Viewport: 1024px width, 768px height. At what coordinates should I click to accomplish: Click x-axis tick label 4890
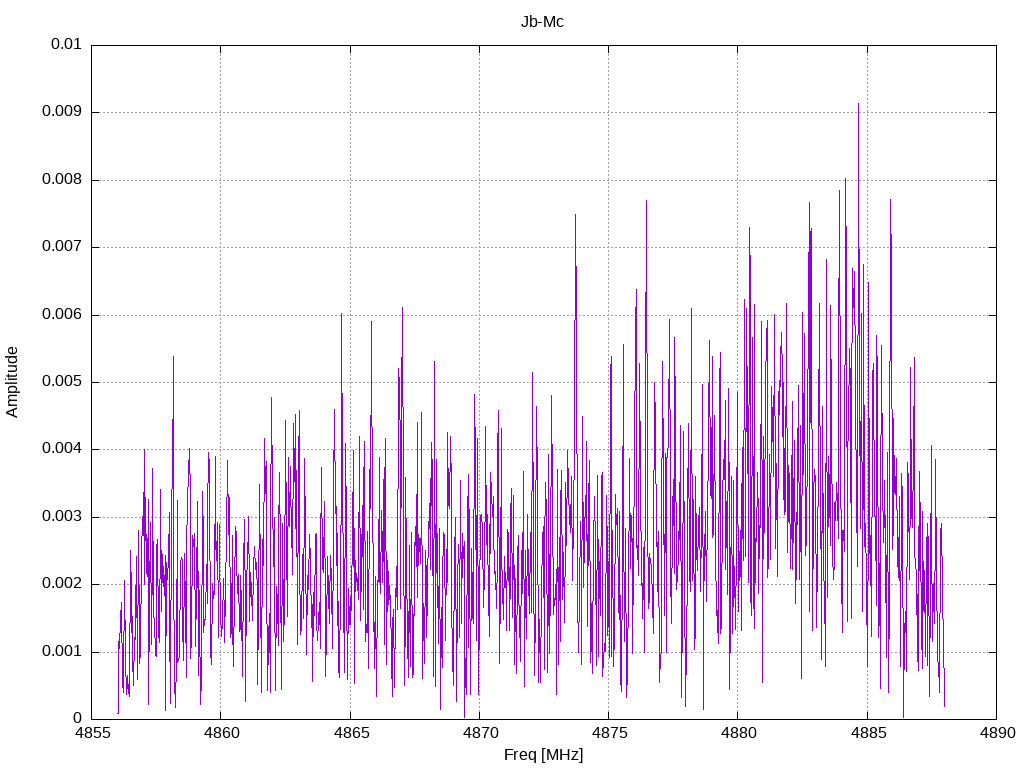(997, 733)
